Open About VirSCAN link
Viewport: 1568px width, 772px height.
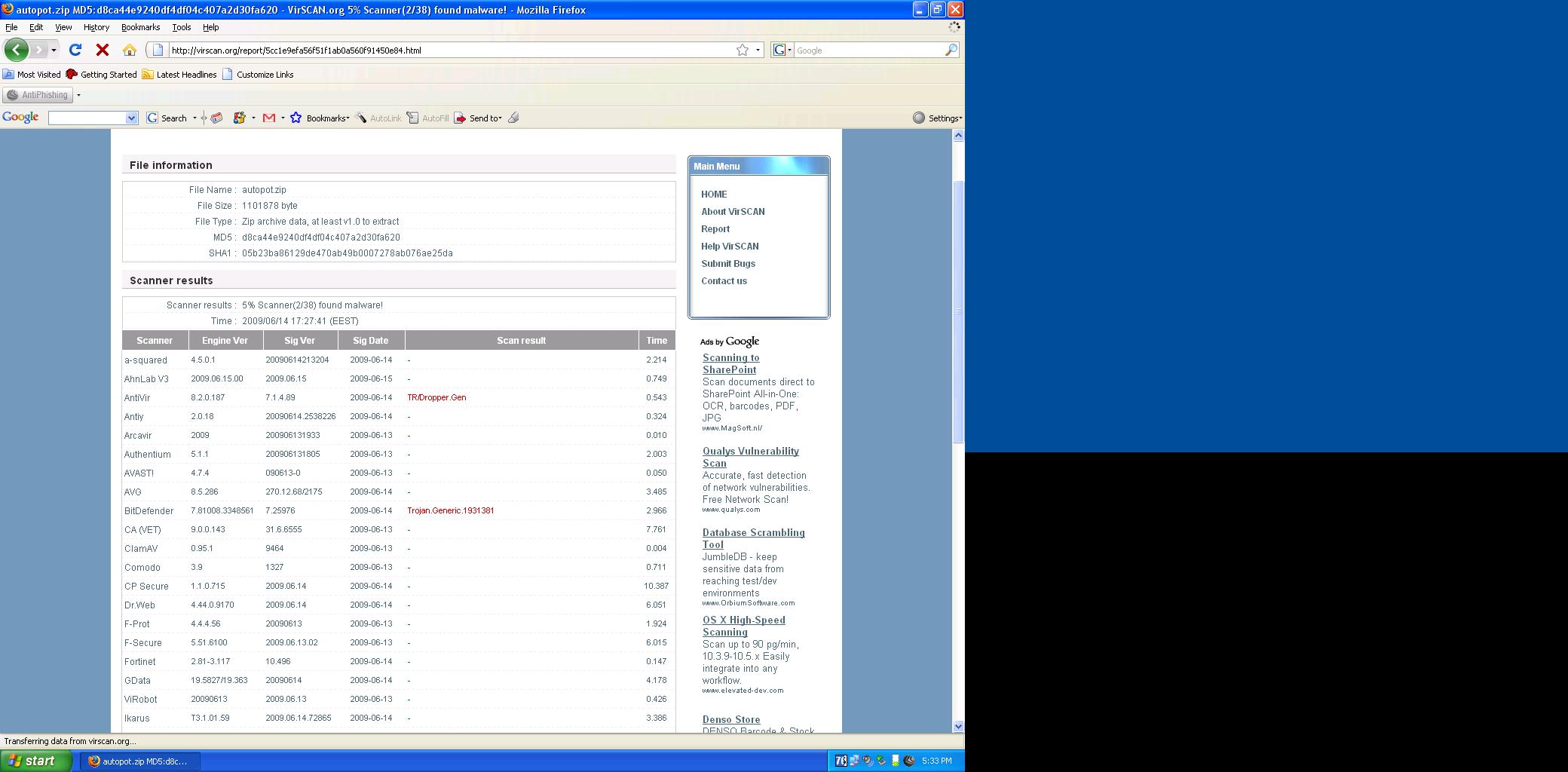pos(733,211)
